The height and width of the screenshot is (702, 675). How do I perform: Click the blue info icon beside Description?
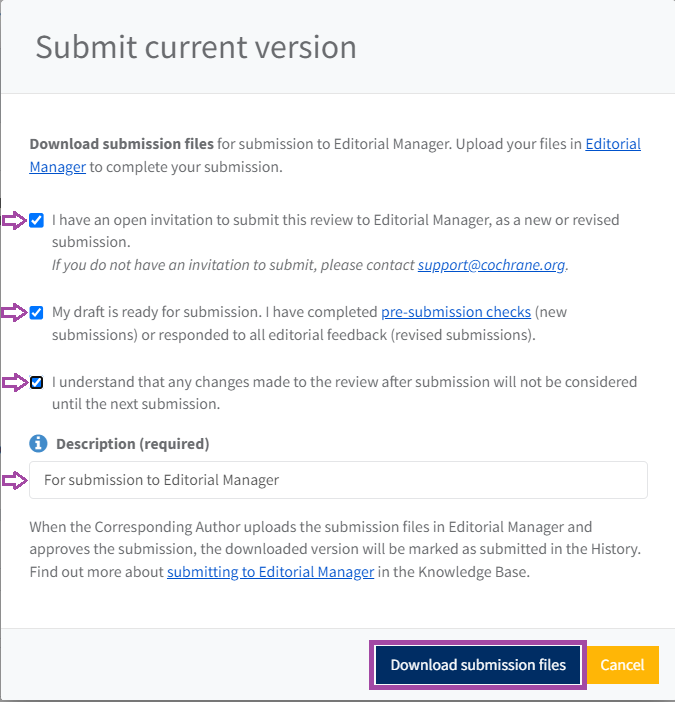(38, 443)
